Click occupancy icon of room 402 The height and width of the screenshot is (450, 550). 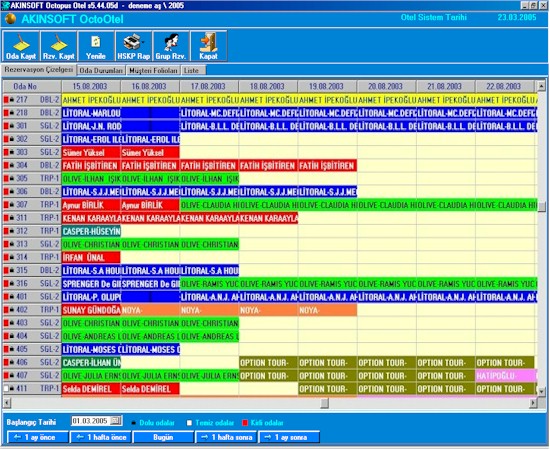coord(12,310)
